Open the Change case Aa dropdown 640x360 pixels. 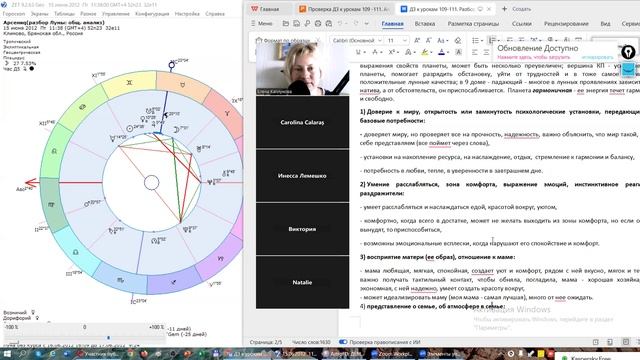442,40
